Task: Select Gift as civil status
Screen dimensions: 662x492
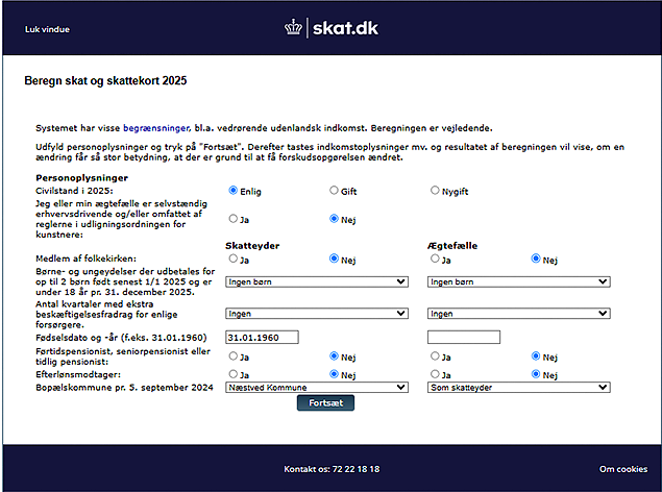Action: 334,190
